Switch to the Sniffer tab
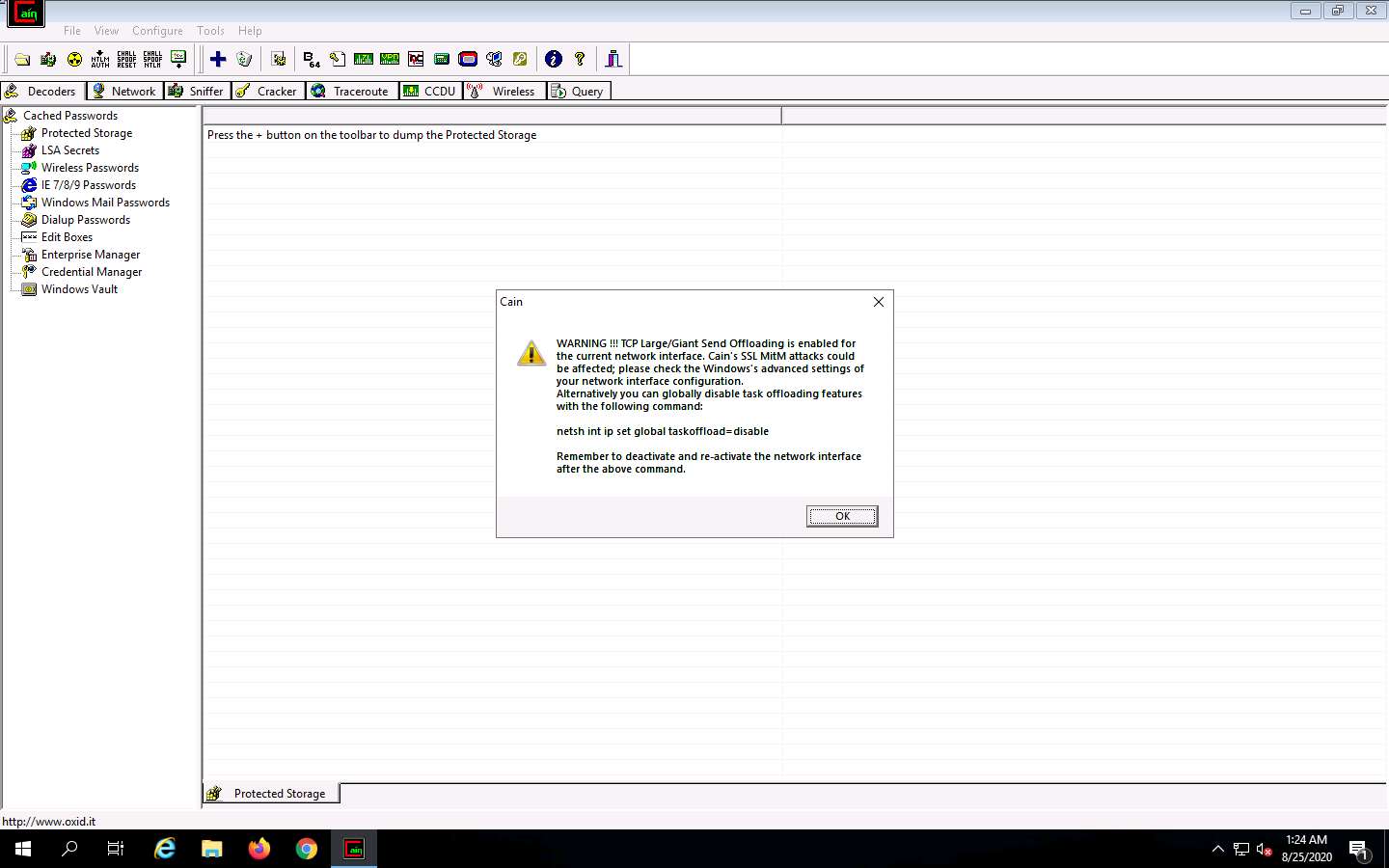The height and width of the screenshot is (868, 1389). pyautogui.click(x=197, y=91)
